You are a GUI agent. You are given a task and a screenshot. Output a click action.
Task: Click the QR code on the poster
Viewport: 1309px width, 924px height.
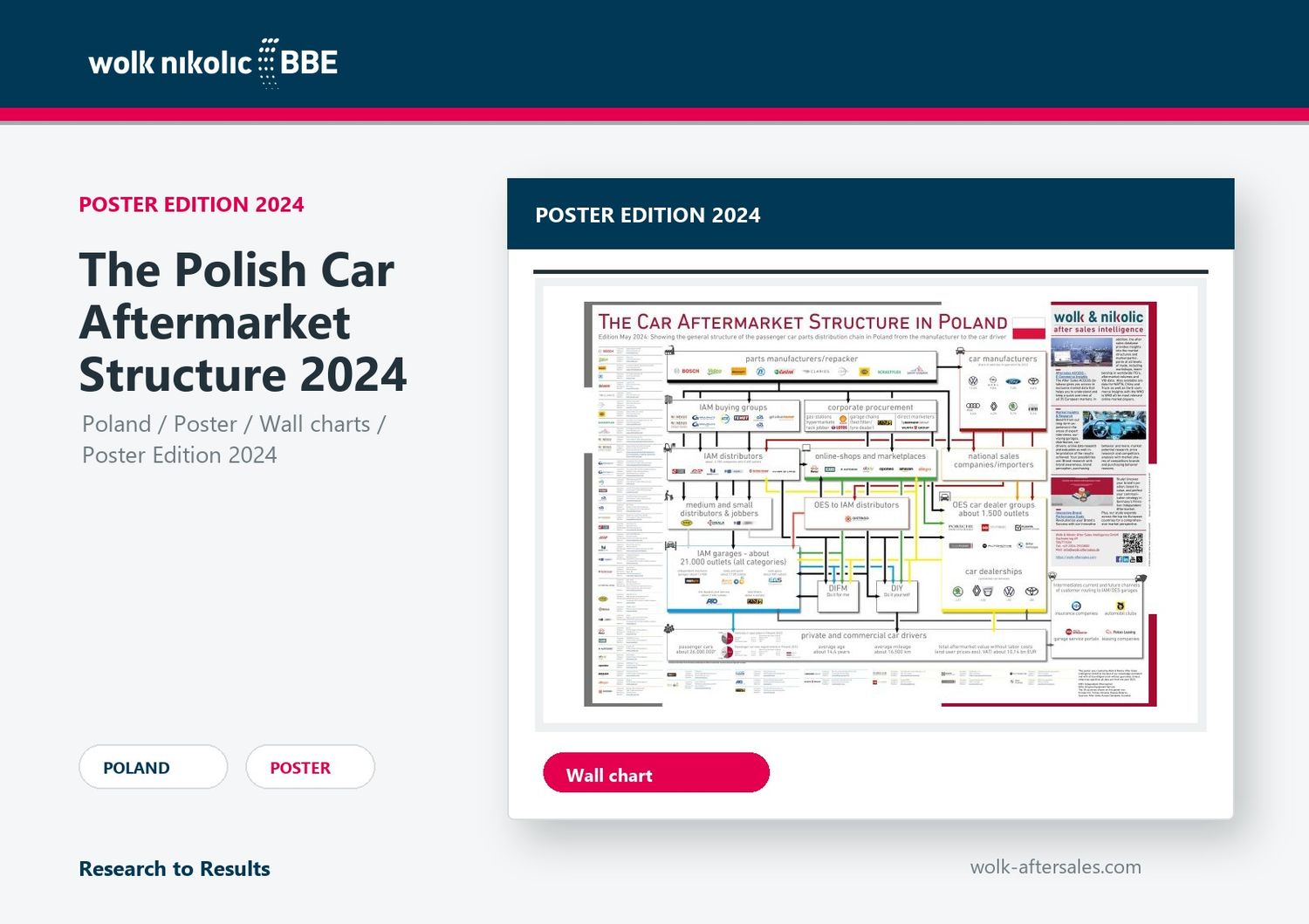click(x=1132, y=543)
